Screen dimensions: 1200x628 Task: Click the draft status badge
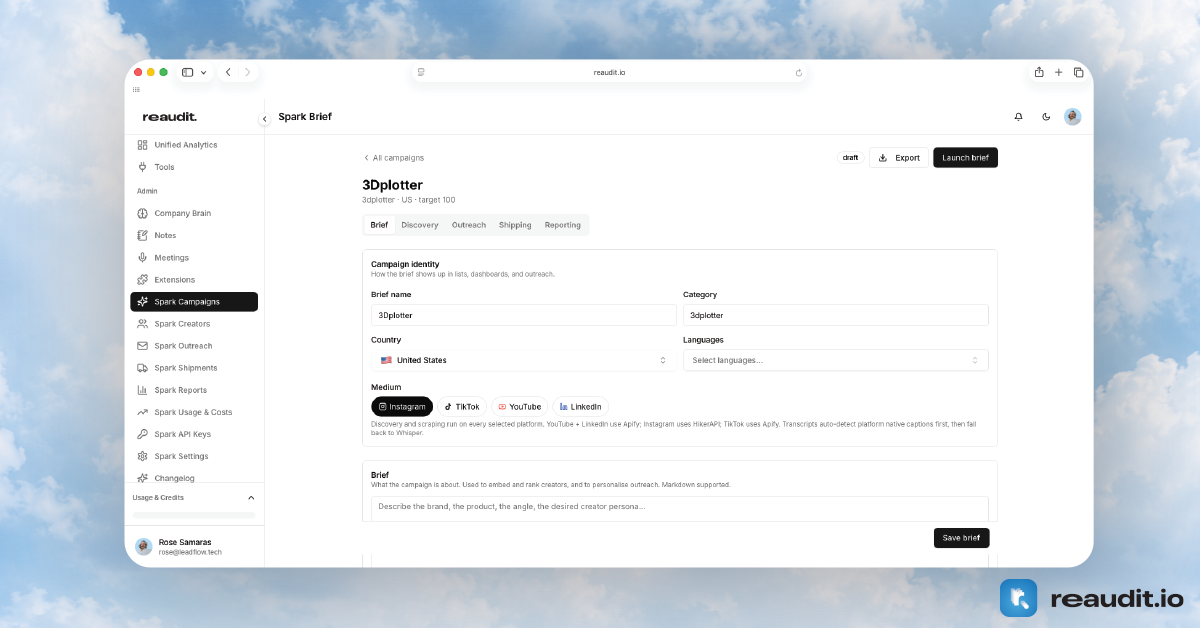(850, 158)
